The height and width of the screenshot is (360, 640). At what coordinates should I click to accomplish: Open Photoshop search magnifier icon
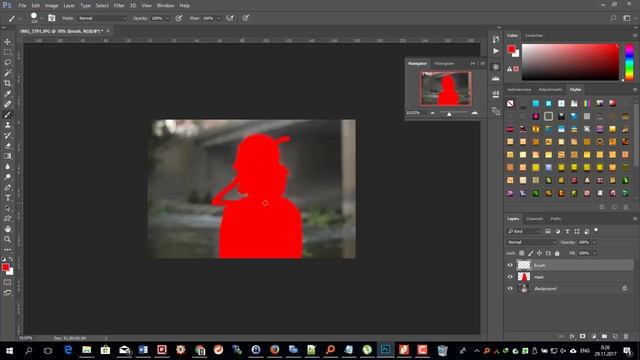pos(613,18)
